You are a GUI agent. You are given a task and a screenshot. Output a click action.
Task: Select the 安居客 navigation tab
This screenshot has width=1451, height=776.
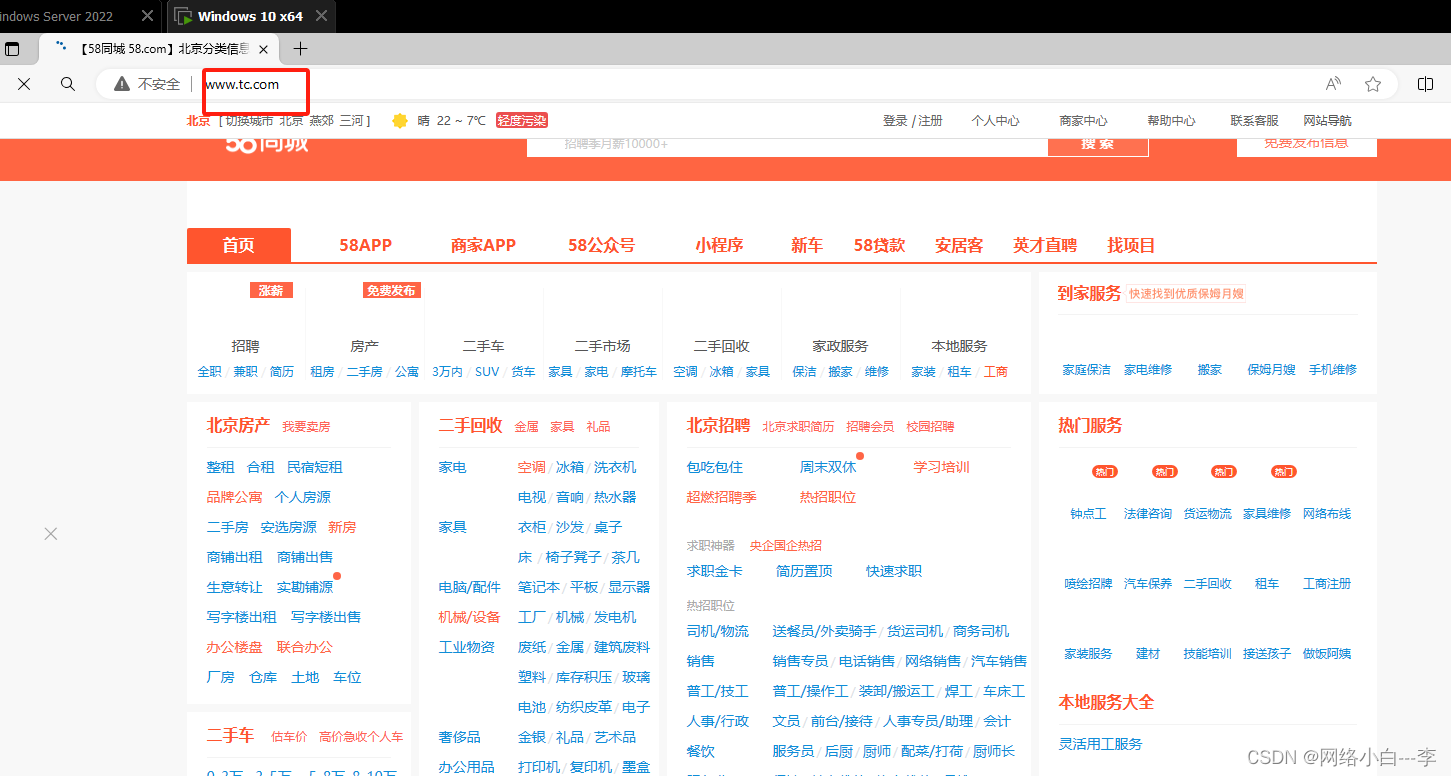tap(959, 245)
